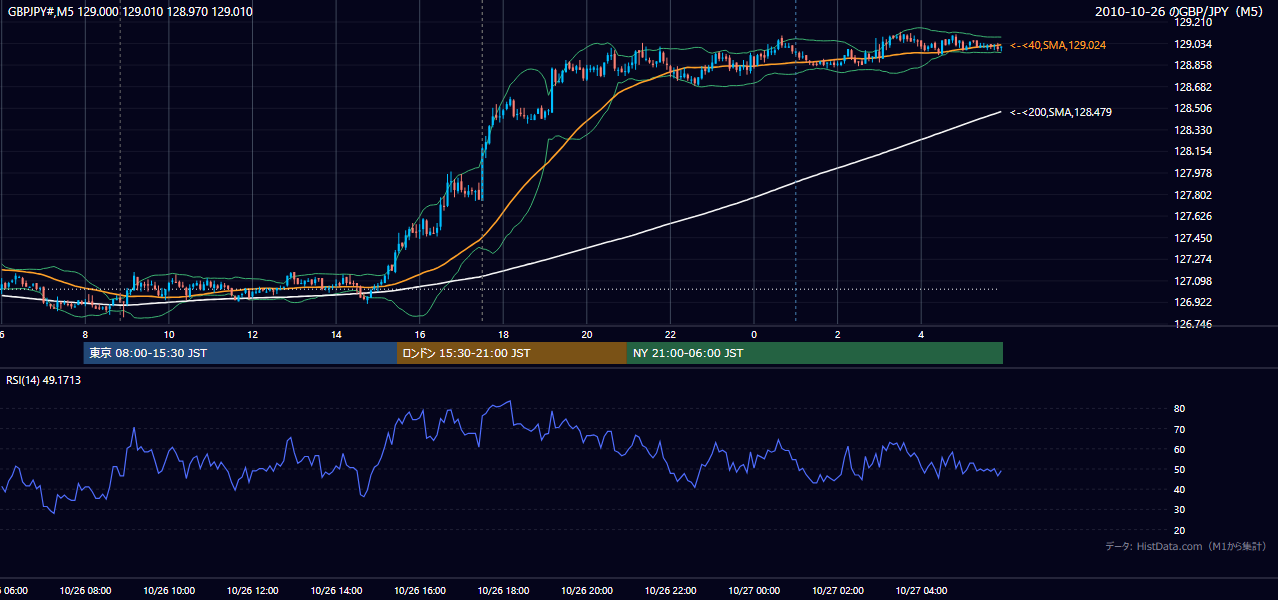Click the 126.746 price axis label
This screenshot has height=600, width=1278.
[x=1193, y=324]
